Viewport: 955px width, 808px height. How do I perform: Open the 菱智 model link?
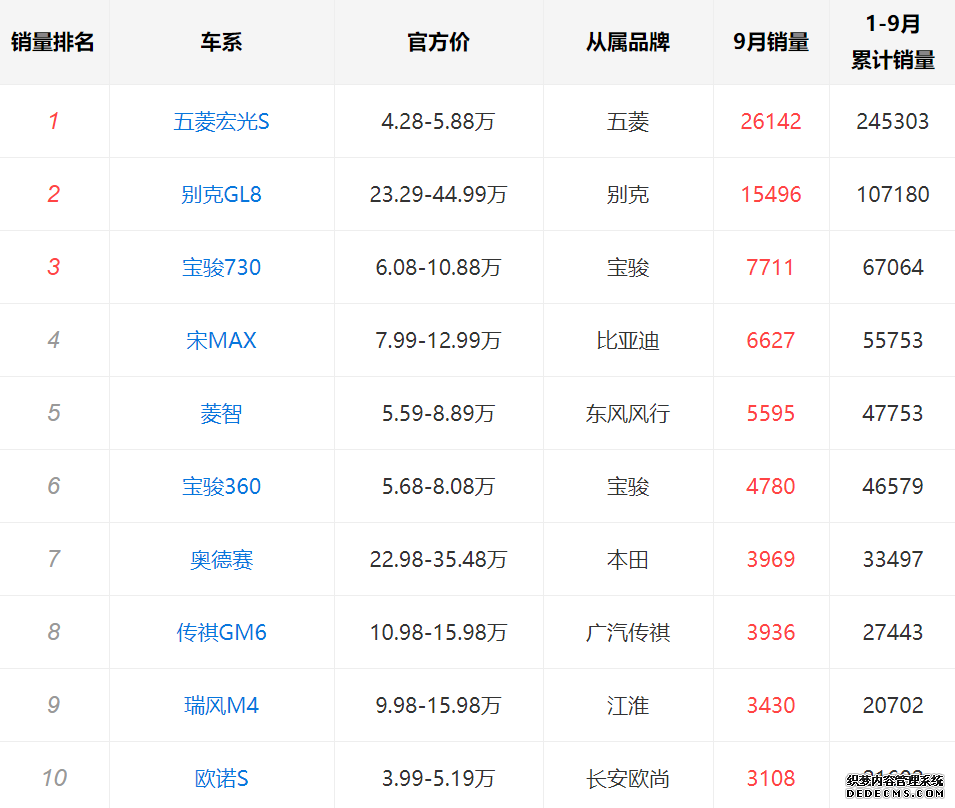(x=221, y=413)
